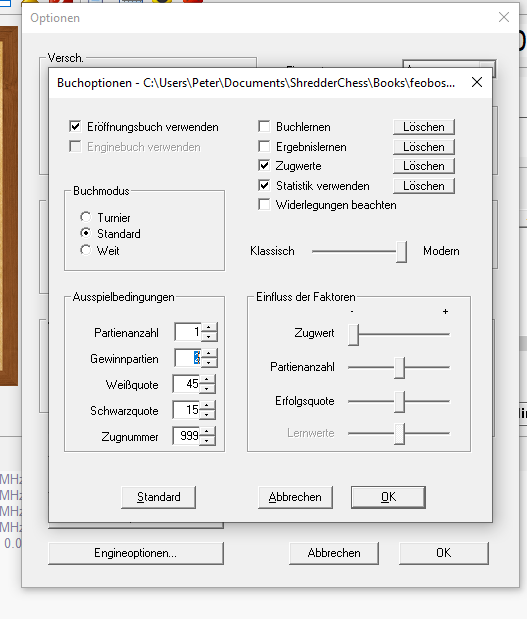
Task: Click the Zugnummer number field
Action: (186, 436)
